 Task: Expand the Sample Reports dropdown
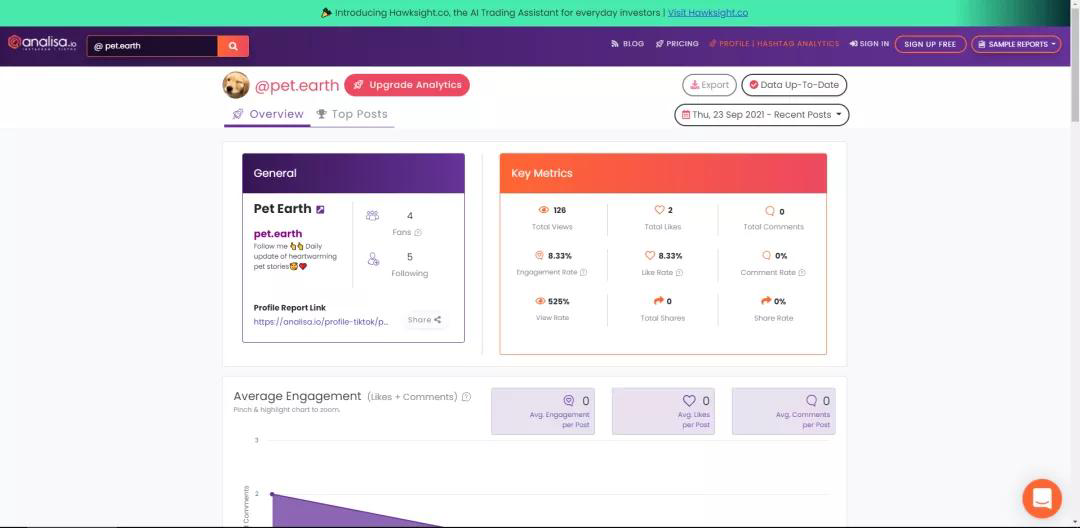tap(1016, 44)
